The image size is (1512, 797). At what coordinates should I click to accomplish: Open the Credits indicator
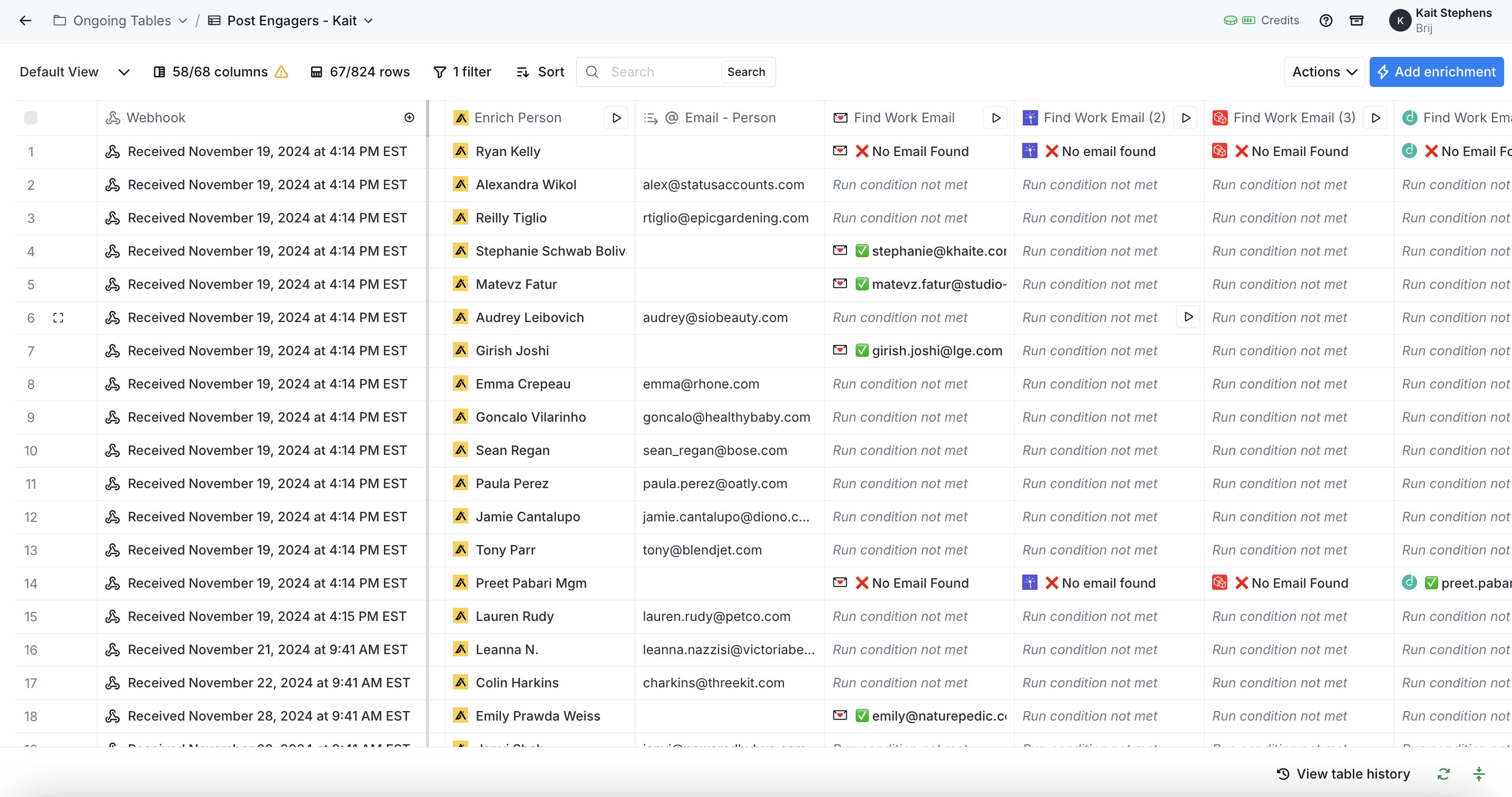(1262, 21)
